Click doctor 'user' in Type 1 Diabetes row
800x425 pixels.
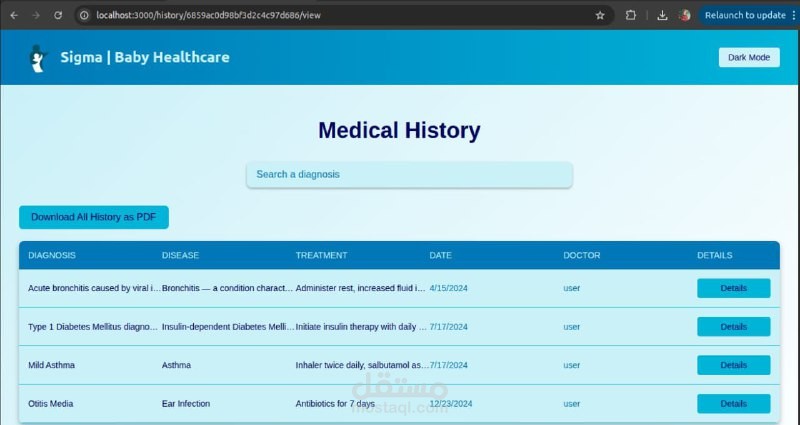click(x=571, y=327)
